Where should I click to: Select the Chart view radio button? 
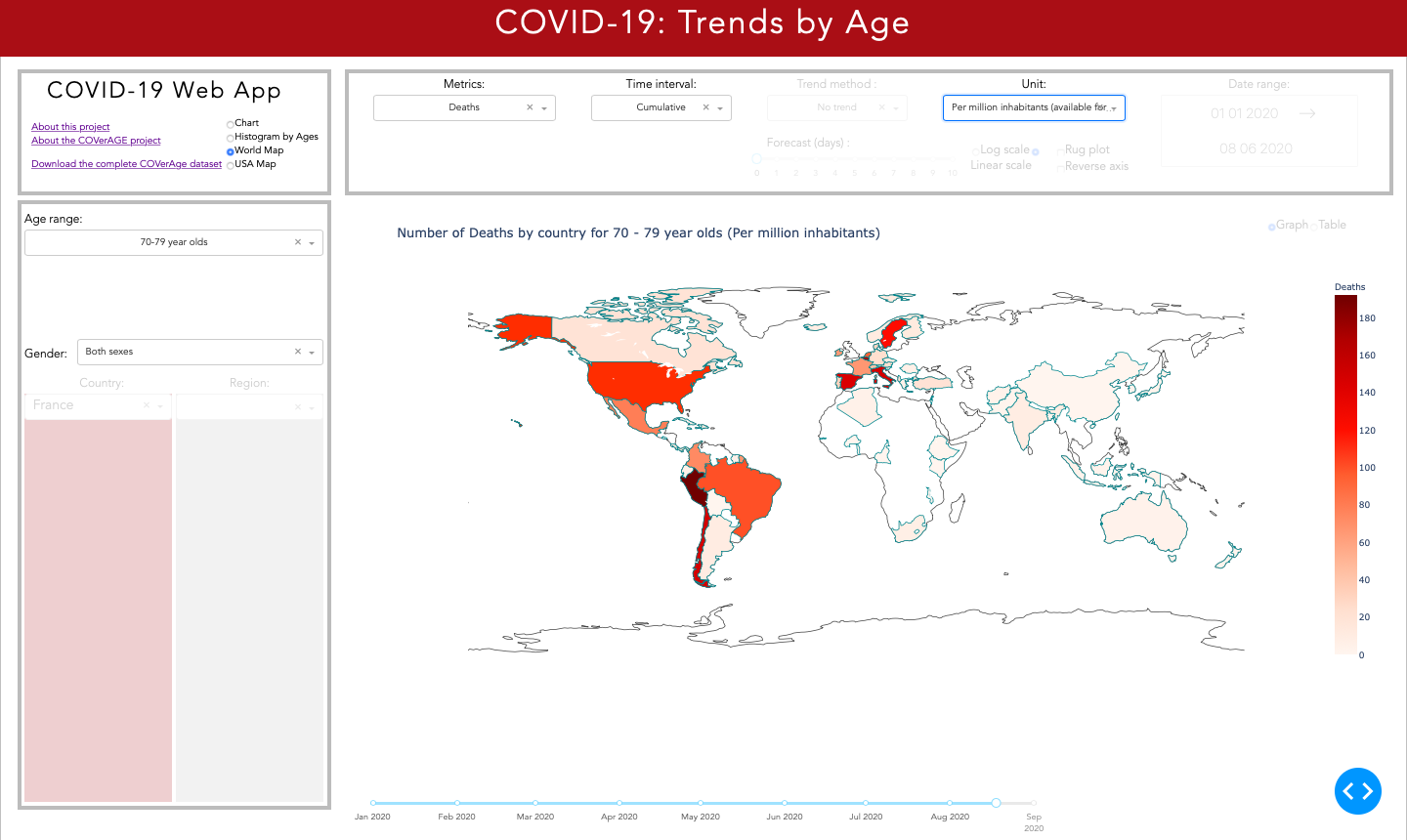231,124
